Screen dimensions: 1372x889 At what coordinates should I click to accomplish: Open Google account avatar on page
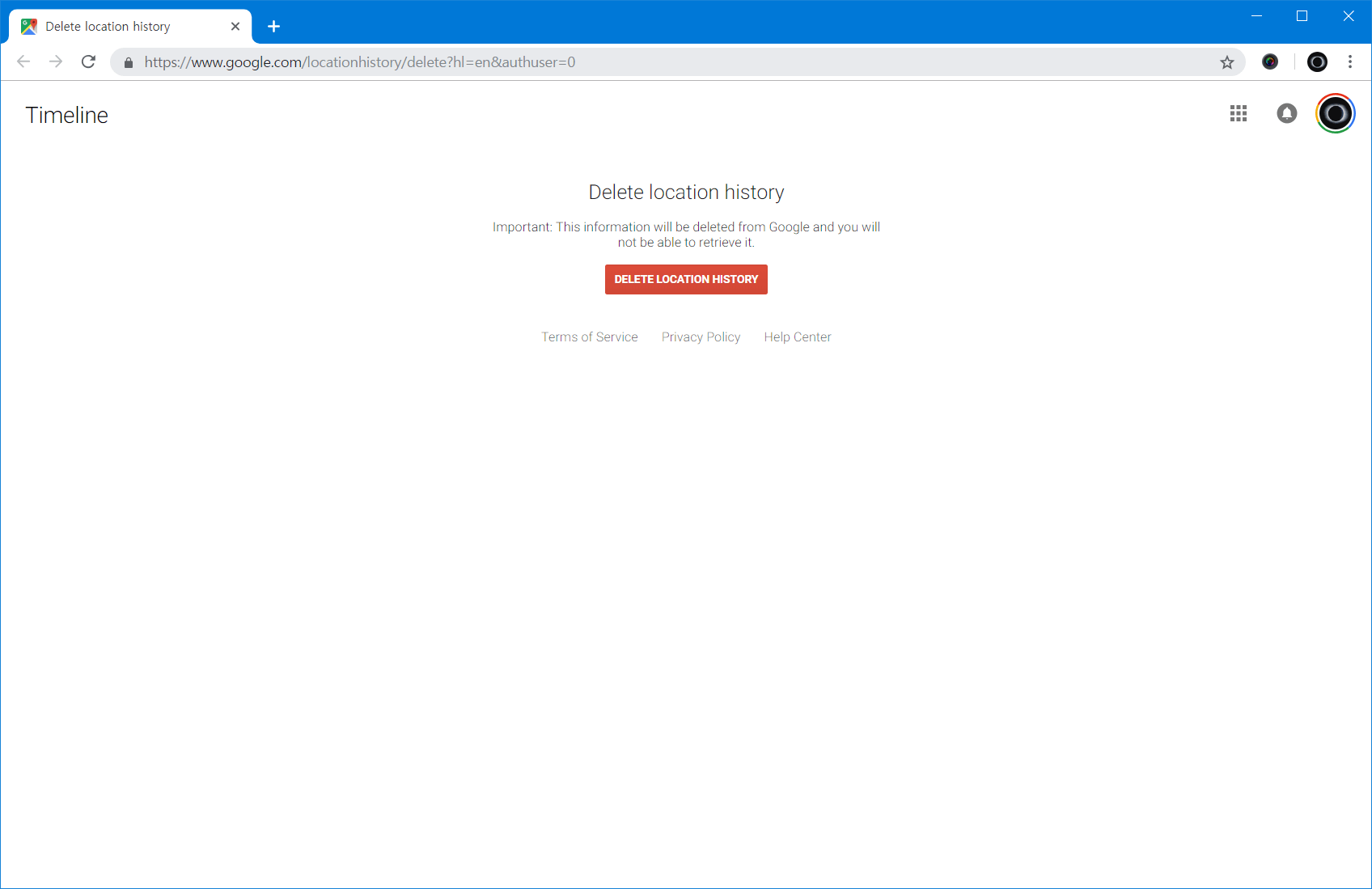click(1335, 113)
